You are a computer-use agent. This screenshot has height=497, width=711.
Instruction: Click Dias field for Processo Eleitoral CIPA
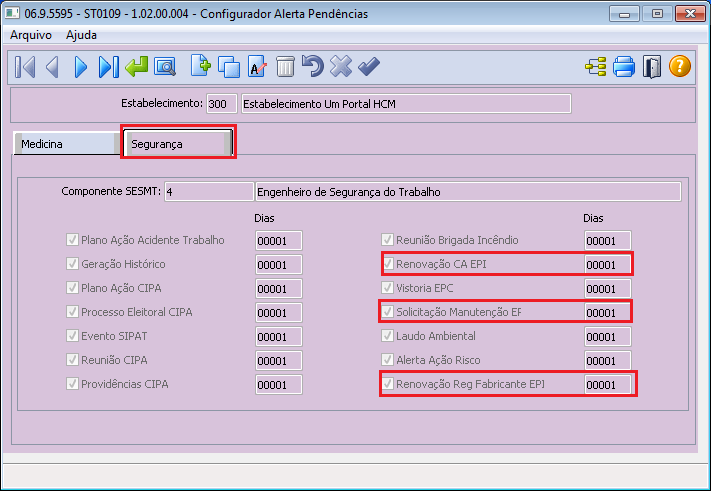[x=278, y=313]
